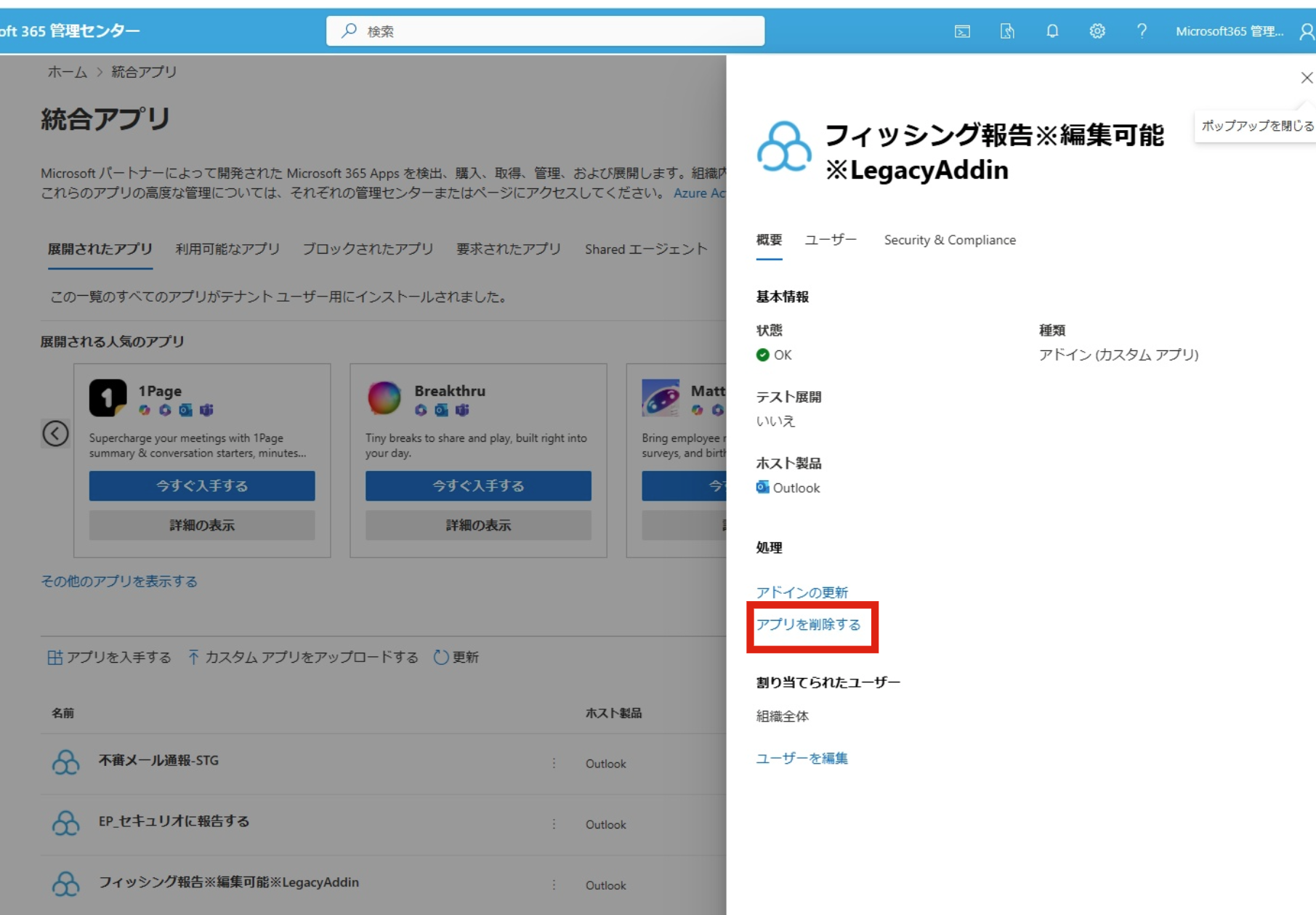Image resolution: width=1316 pixels, height=915 pixels.
Task: Switch to Security & Compliance tab
Action: tap(950, 240)
